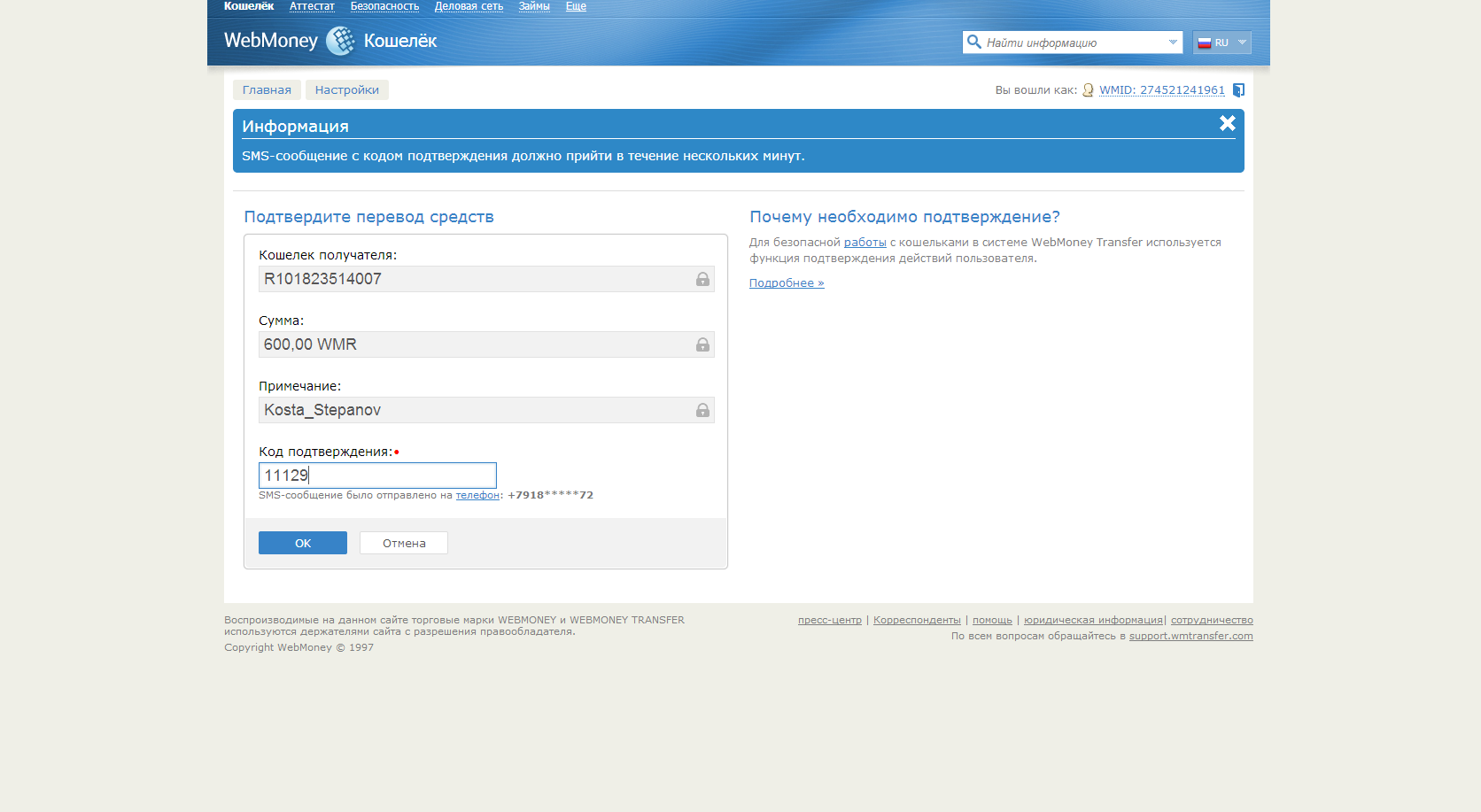
Task: Click the Найти информацию search box
Action: (x=1074, y=43)
